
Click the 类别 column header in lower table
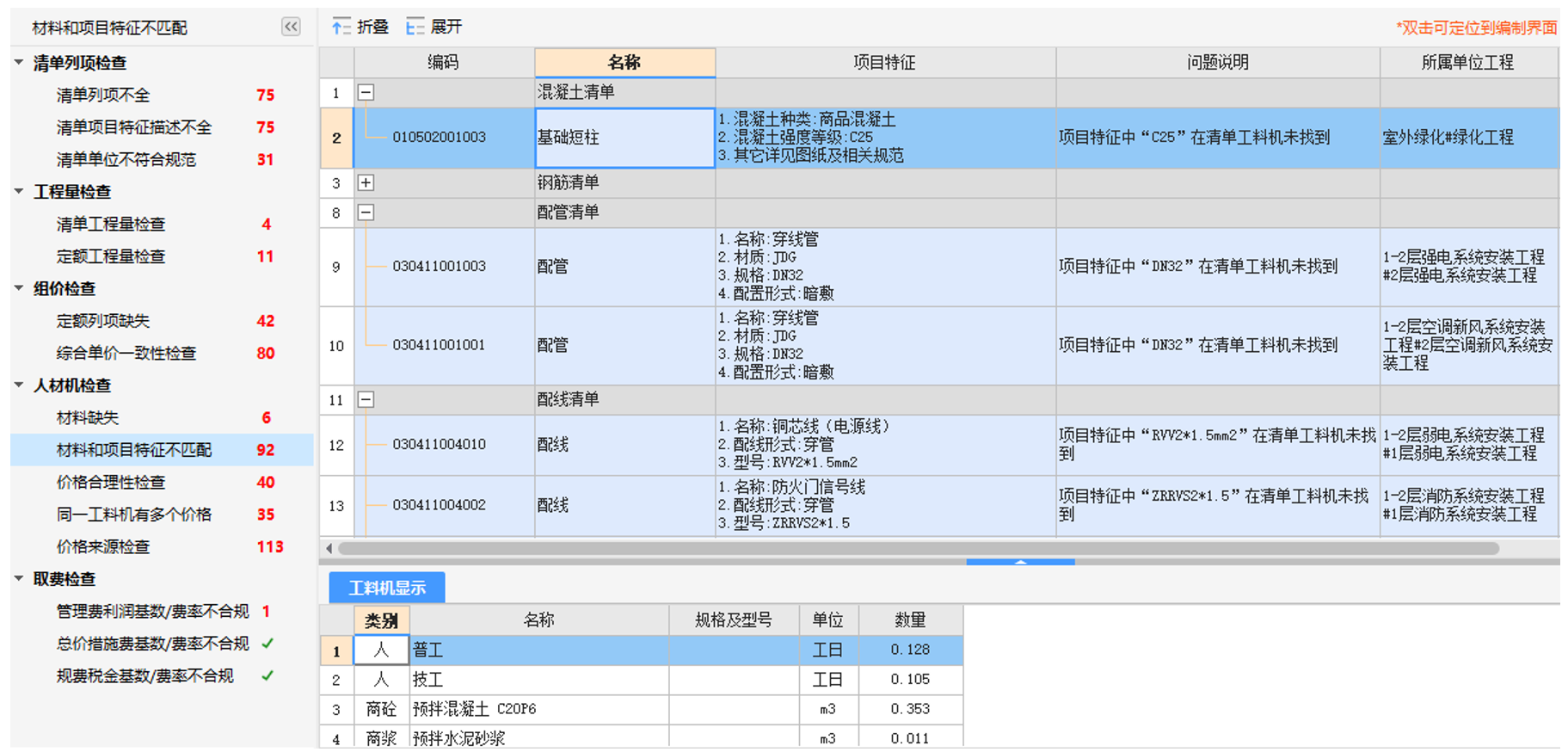tap(381, 620)
